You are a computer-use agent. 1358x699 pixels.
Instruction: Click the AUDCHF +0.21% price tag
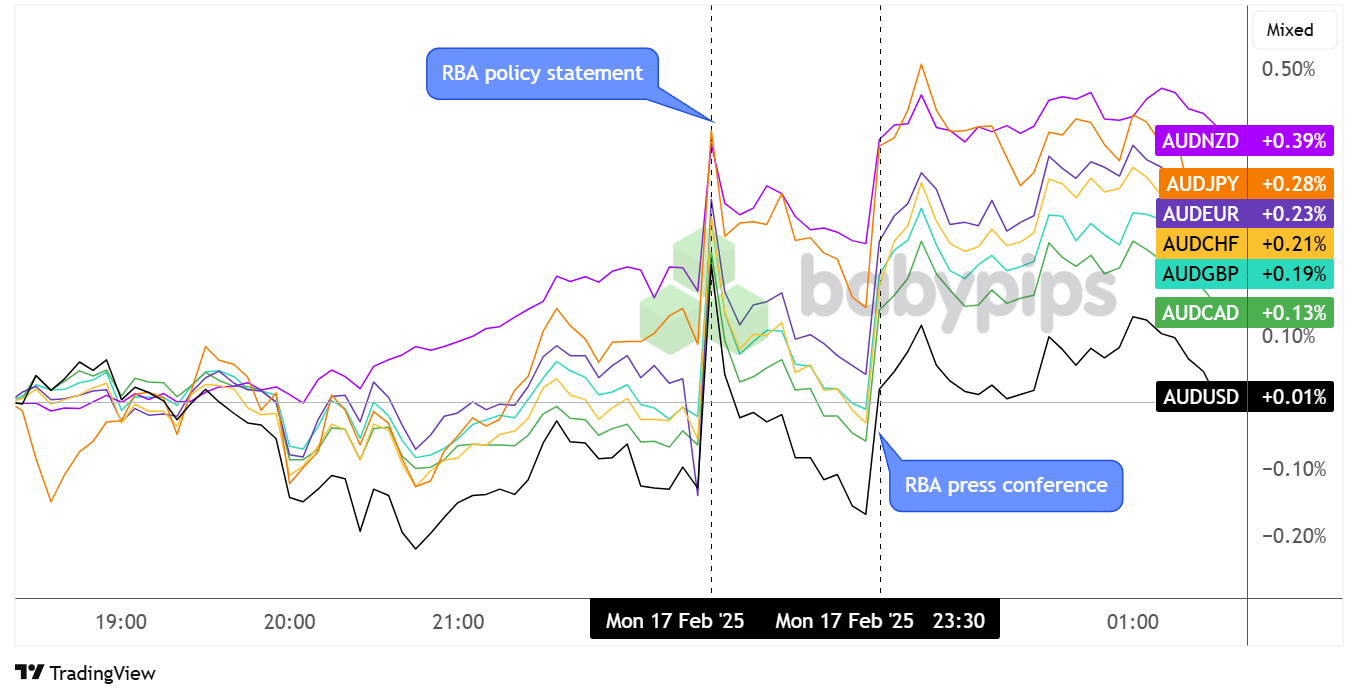point(1243,244)
